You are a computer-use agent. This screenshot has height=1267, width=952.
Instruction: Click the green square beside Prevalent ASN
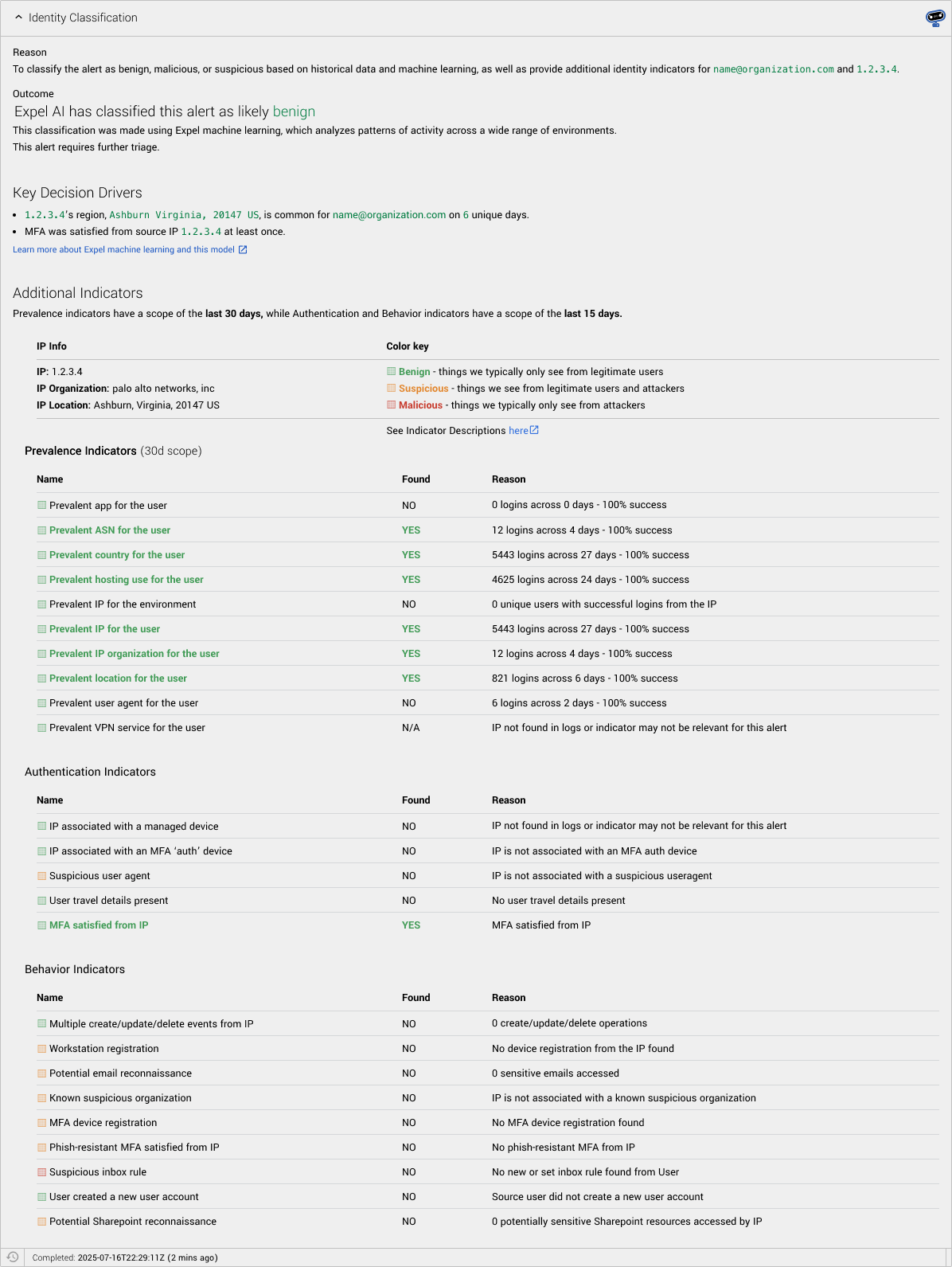(x=41, y=530)
